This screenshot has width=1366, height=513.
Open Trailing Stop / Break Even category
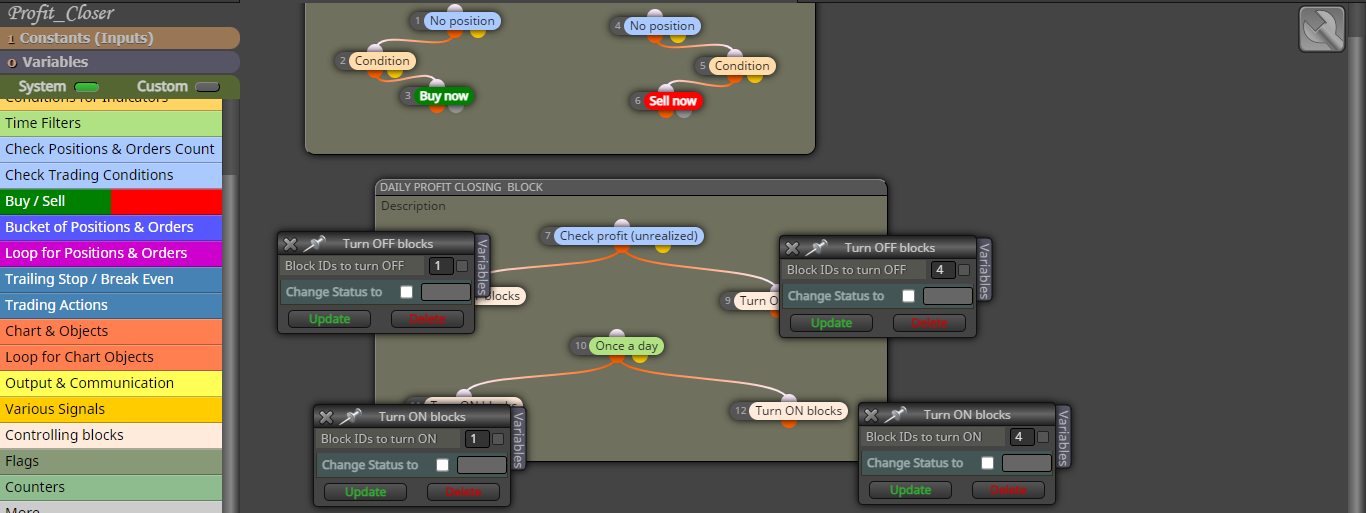click(111, 280)
